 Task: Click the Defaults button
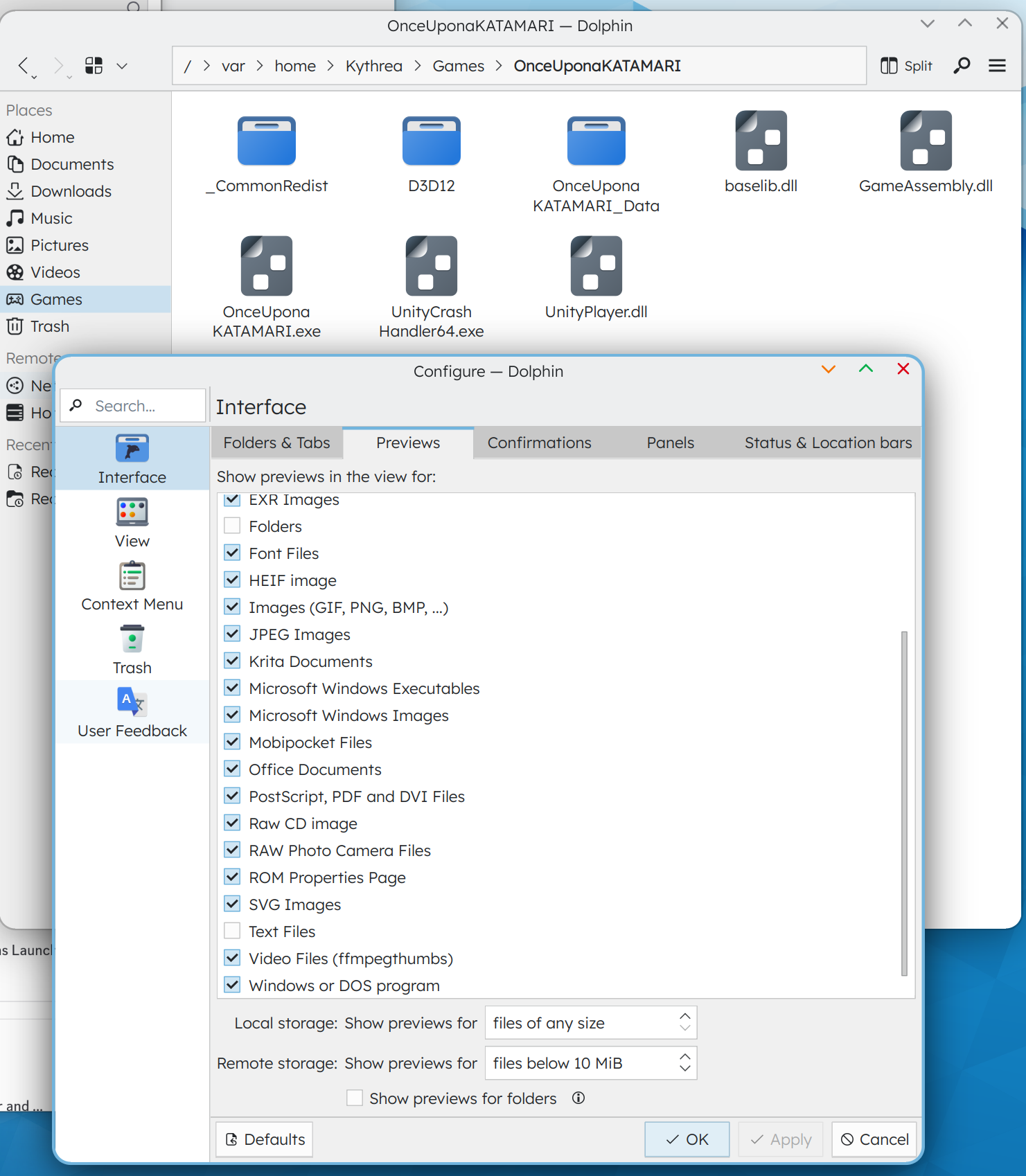tap(265, 1139)
